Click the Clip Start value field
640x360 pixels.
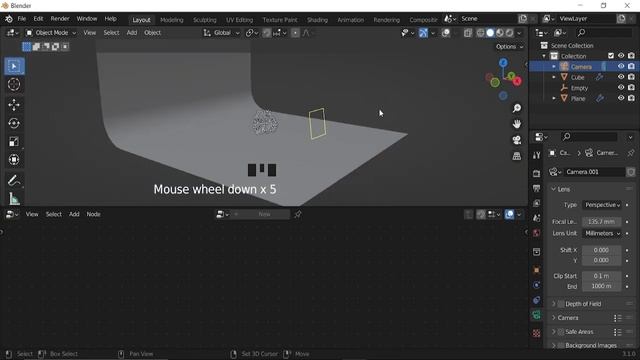602,276
